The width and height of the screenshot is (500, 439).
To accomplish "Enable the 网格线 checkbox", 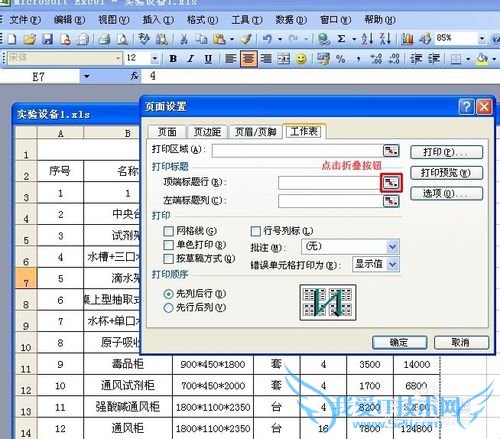I will (x=169, y=231).
